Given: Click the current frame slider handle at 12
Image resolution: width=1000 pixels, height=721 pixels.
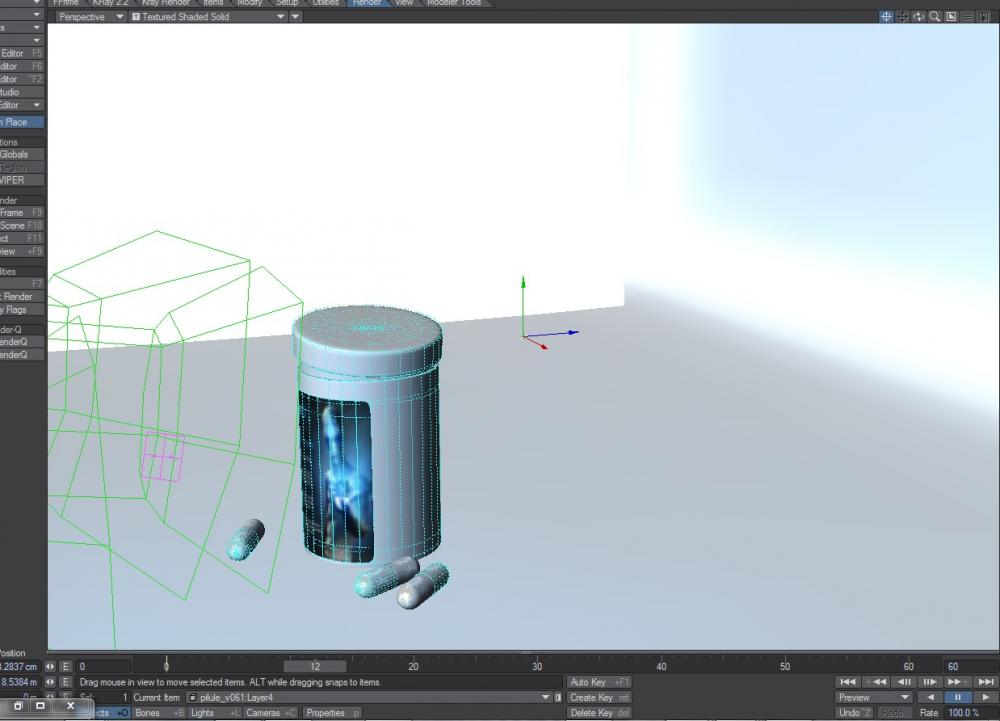Looking at the screenshot, I should coord(315,666).
